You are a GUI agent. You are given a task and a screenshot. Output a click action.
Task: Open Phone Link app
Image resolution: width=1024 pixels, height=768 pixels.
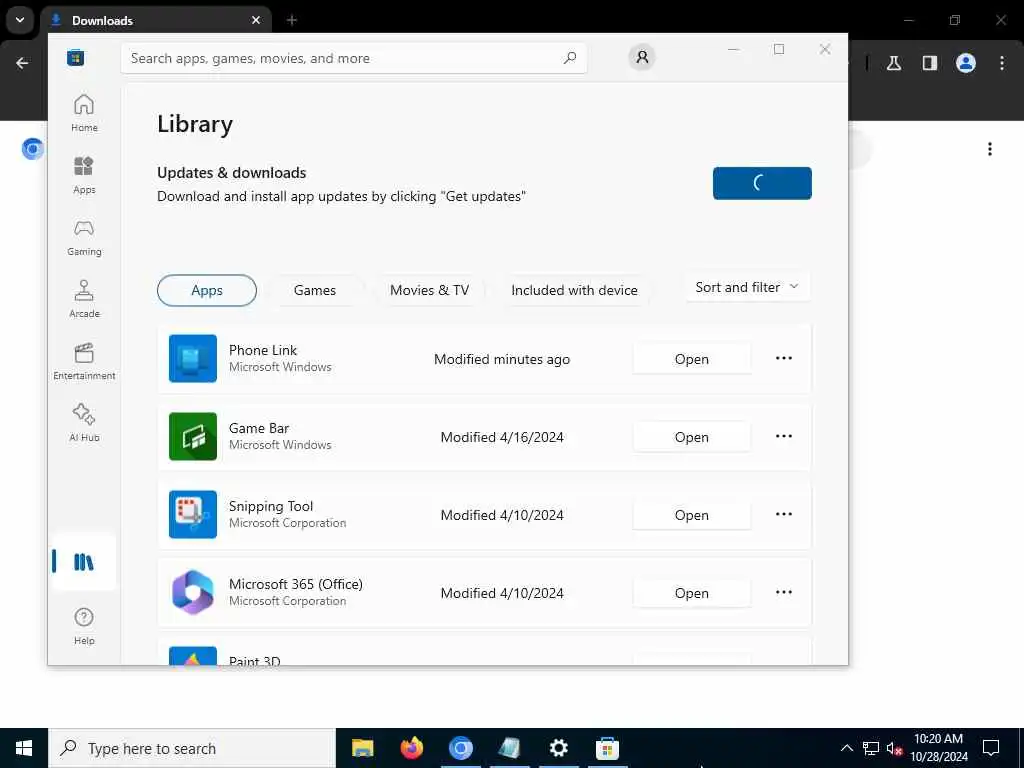[x=692, y=359]
